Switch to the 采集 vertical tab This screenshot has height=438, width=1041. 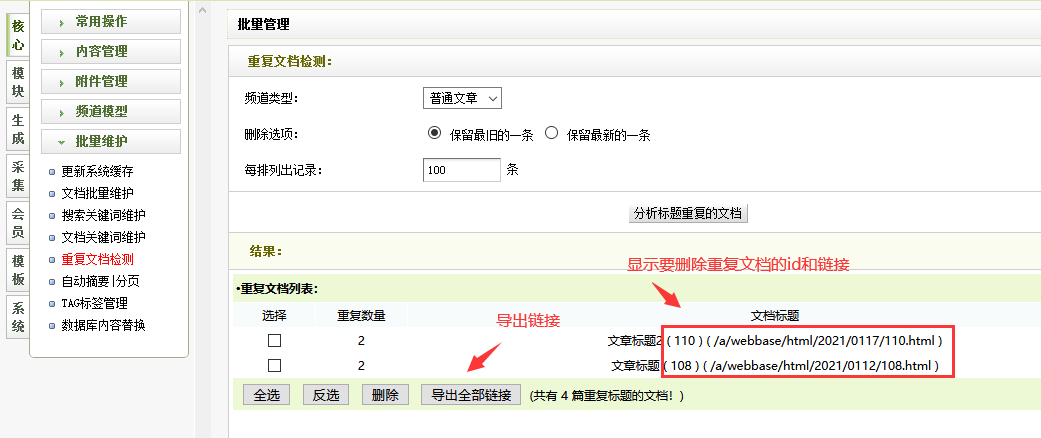pyautogui.click(x=18, y=176)
